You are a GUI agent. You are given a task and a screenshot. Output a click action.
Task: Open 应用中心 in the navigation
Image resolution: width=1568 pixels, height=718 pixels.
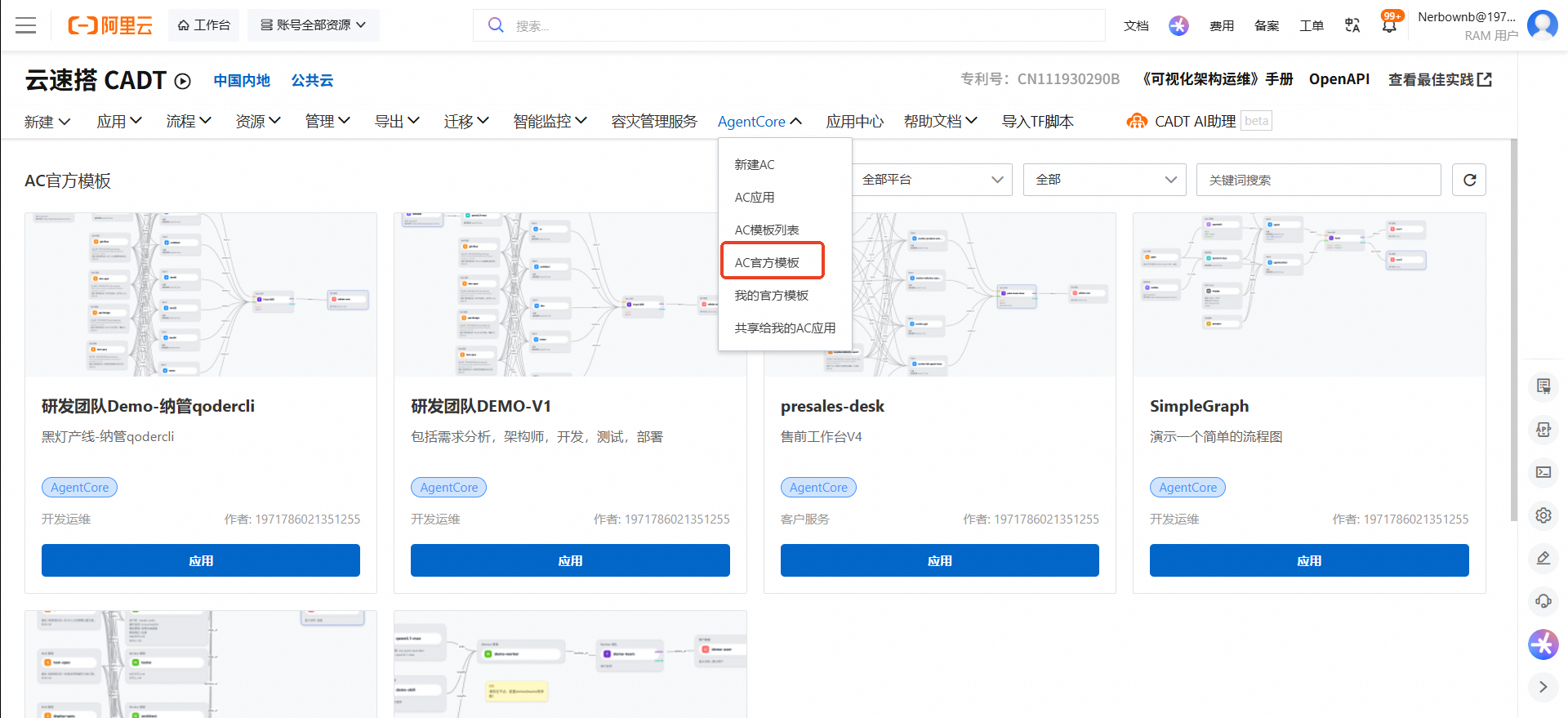coord(854,122)
